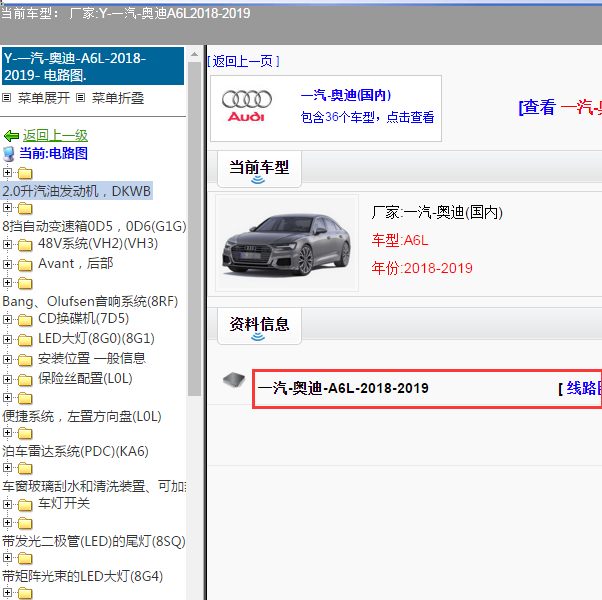Image resolution: width=602 pixels, height=600 pixels.
Task: Open folder icon above 便捷系统，左置方向盘
Action: click(x=25, y=398)
